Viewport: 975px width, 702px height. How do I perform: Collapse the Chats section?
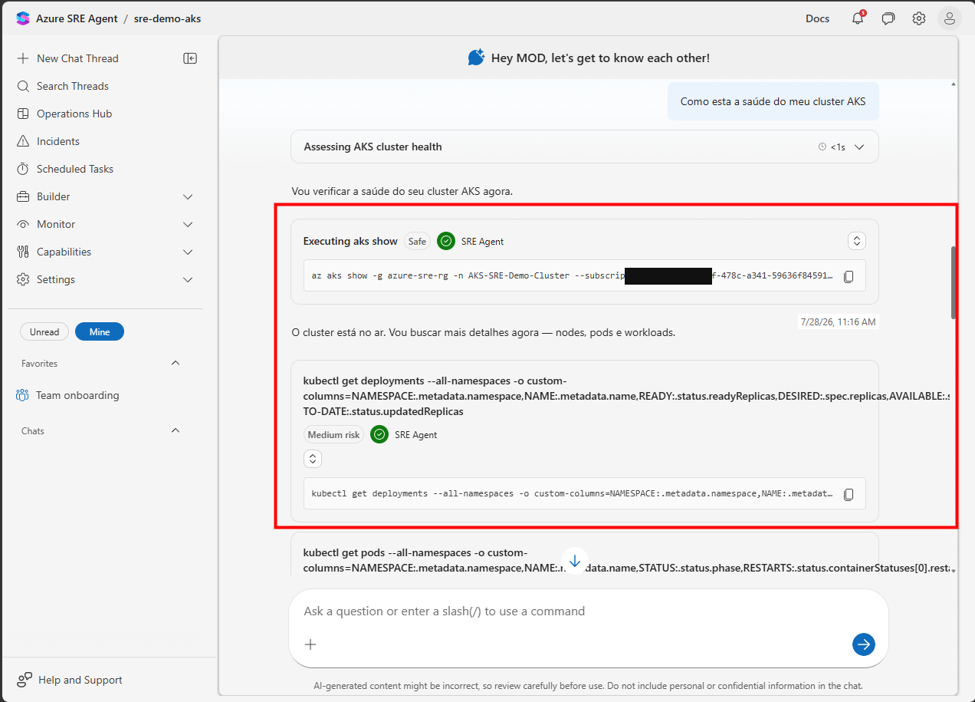175,430
